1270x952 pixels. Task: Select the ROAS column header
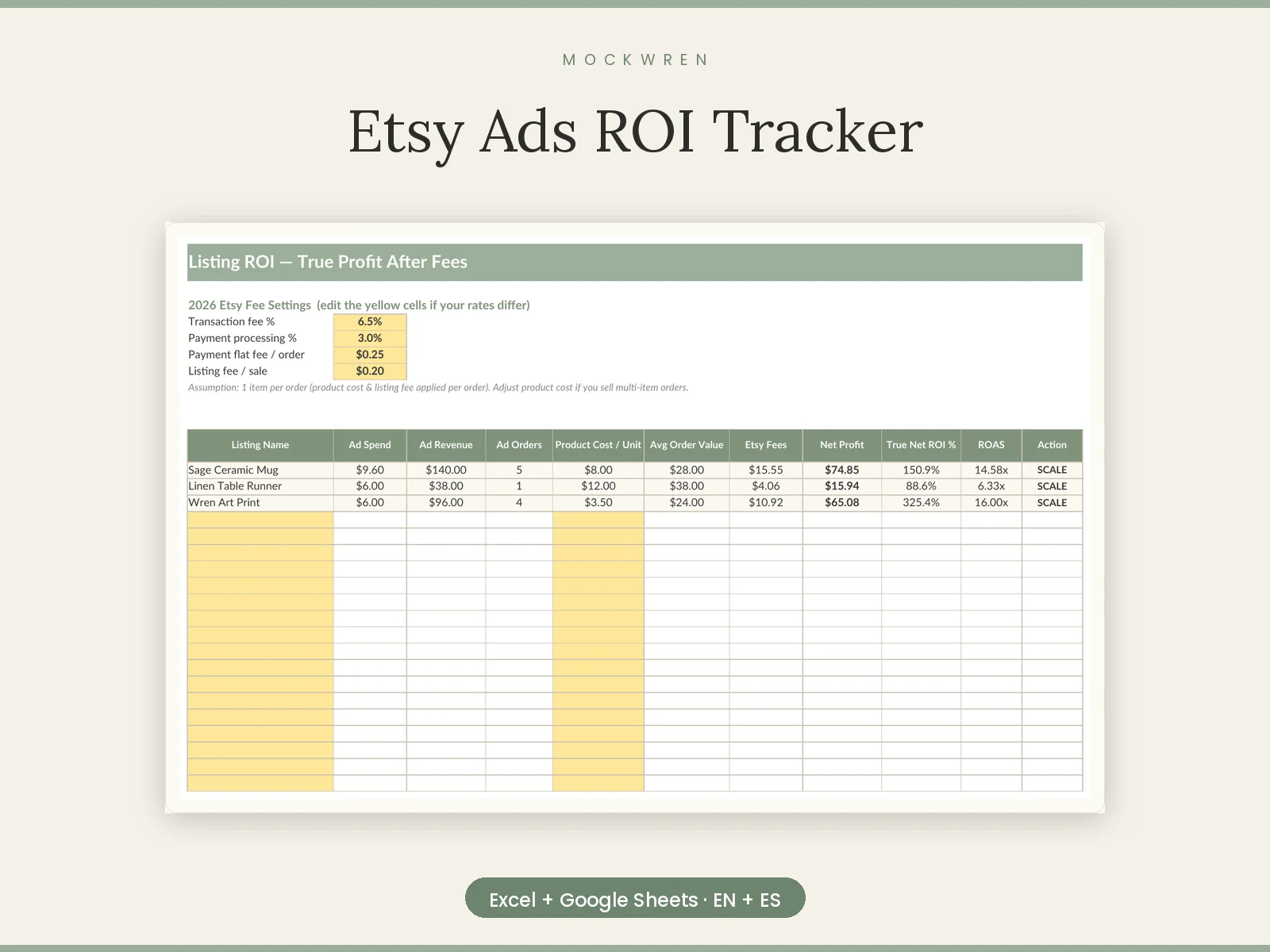tap(991, 445)
